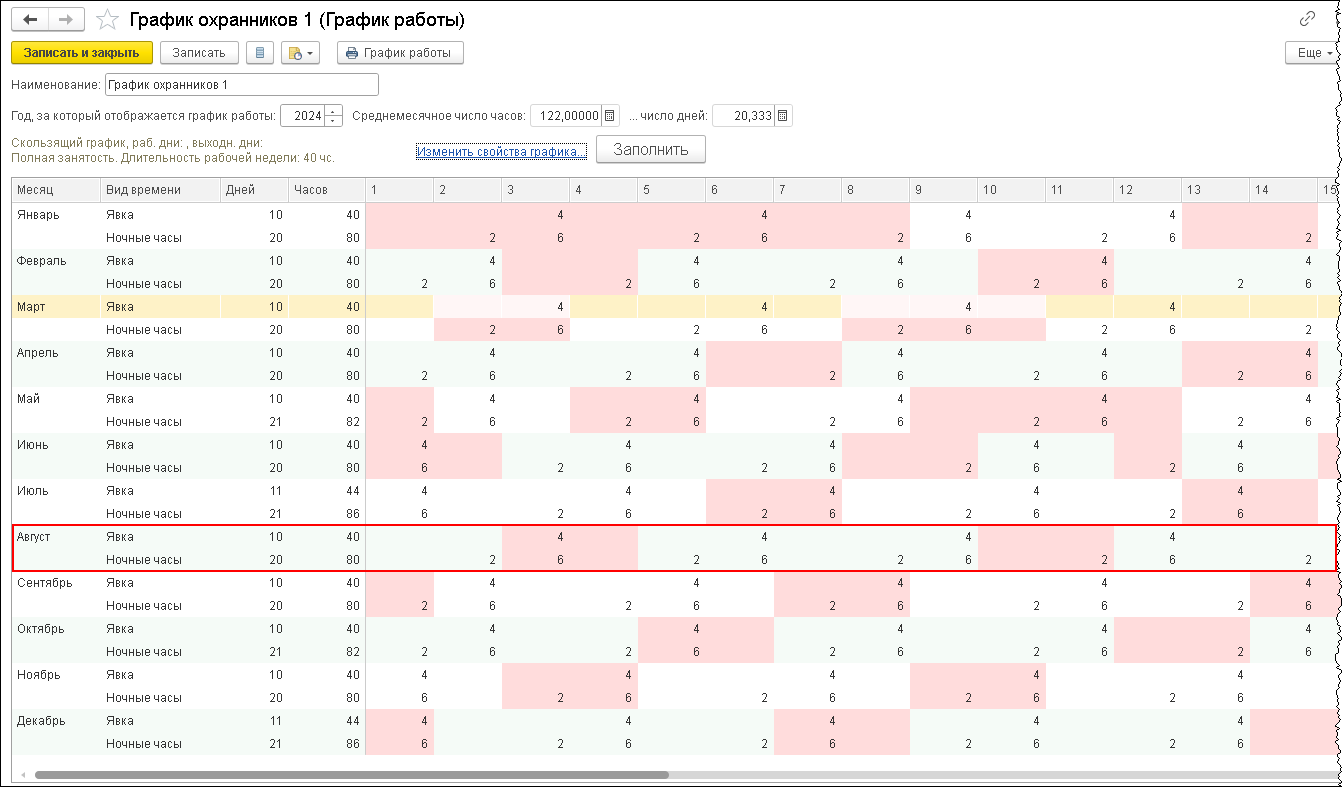This screenshot has height=787, width=1342.
Task: Select days value 11 in Июль Явка row
Action: point(254,490)
